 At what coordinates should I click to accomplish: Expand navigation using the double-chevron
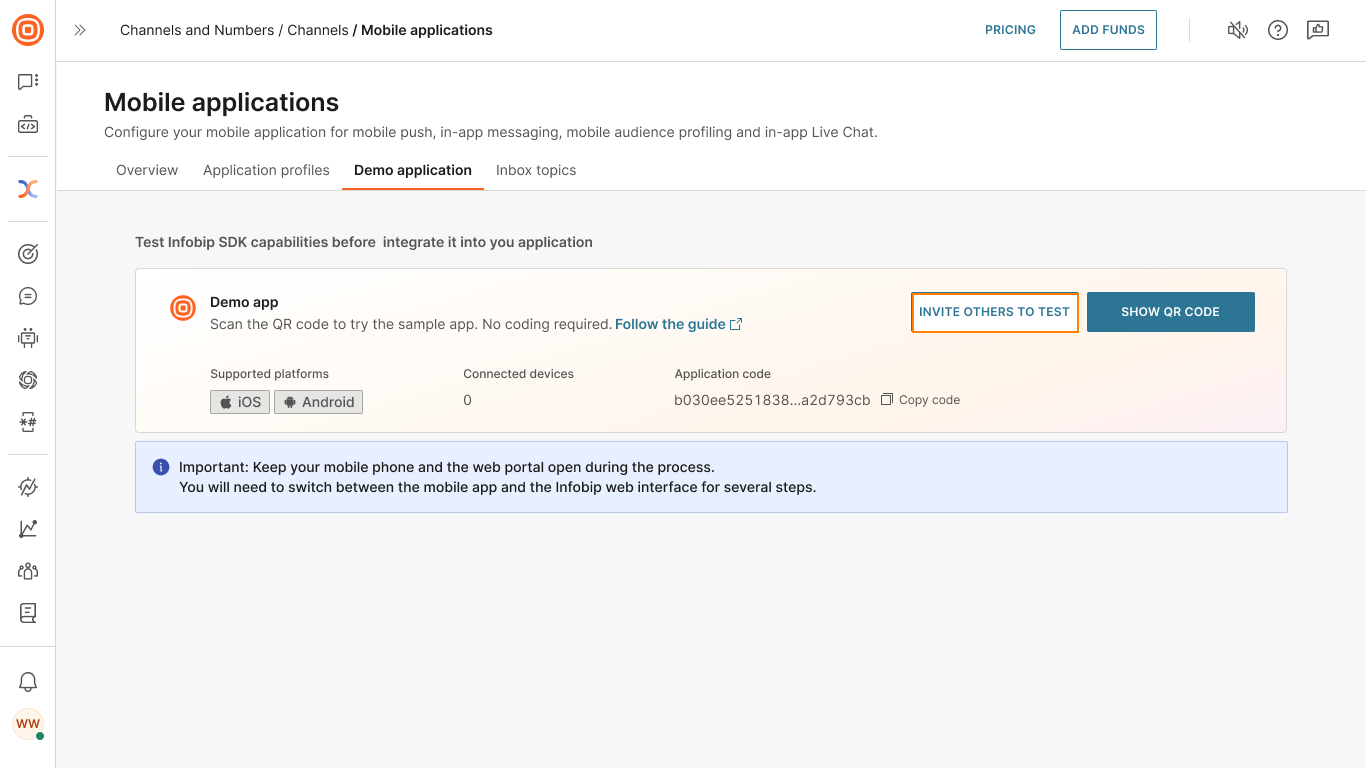tap(80, 30)
